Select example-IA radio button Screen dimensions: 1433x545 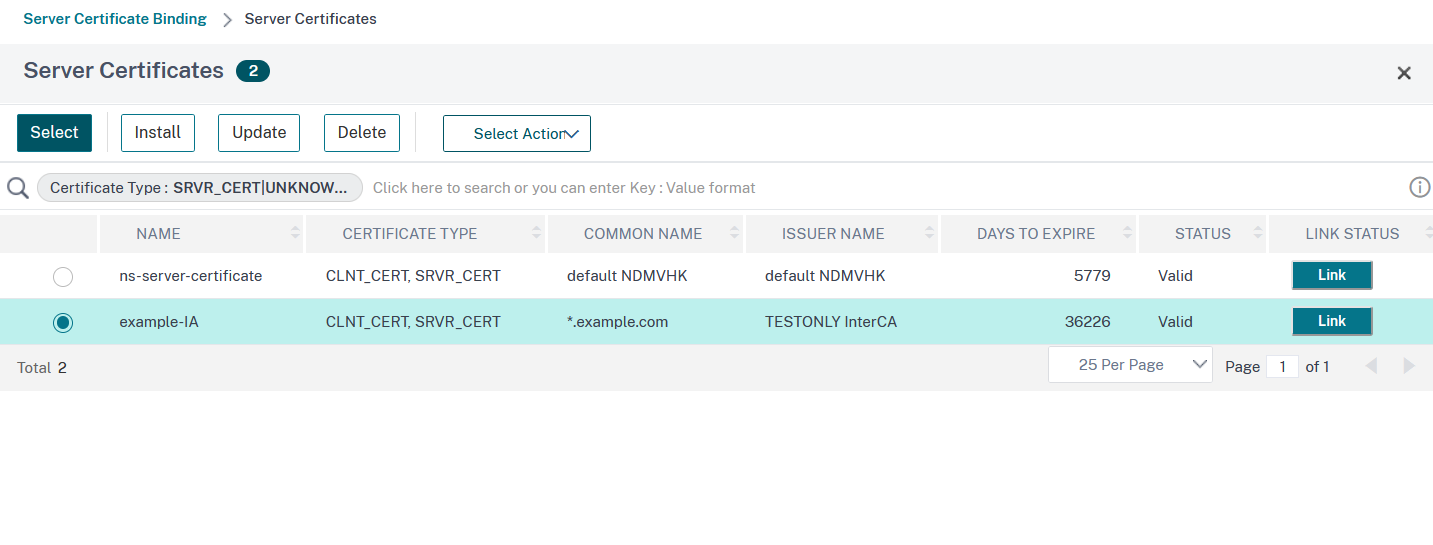point(63,322)
